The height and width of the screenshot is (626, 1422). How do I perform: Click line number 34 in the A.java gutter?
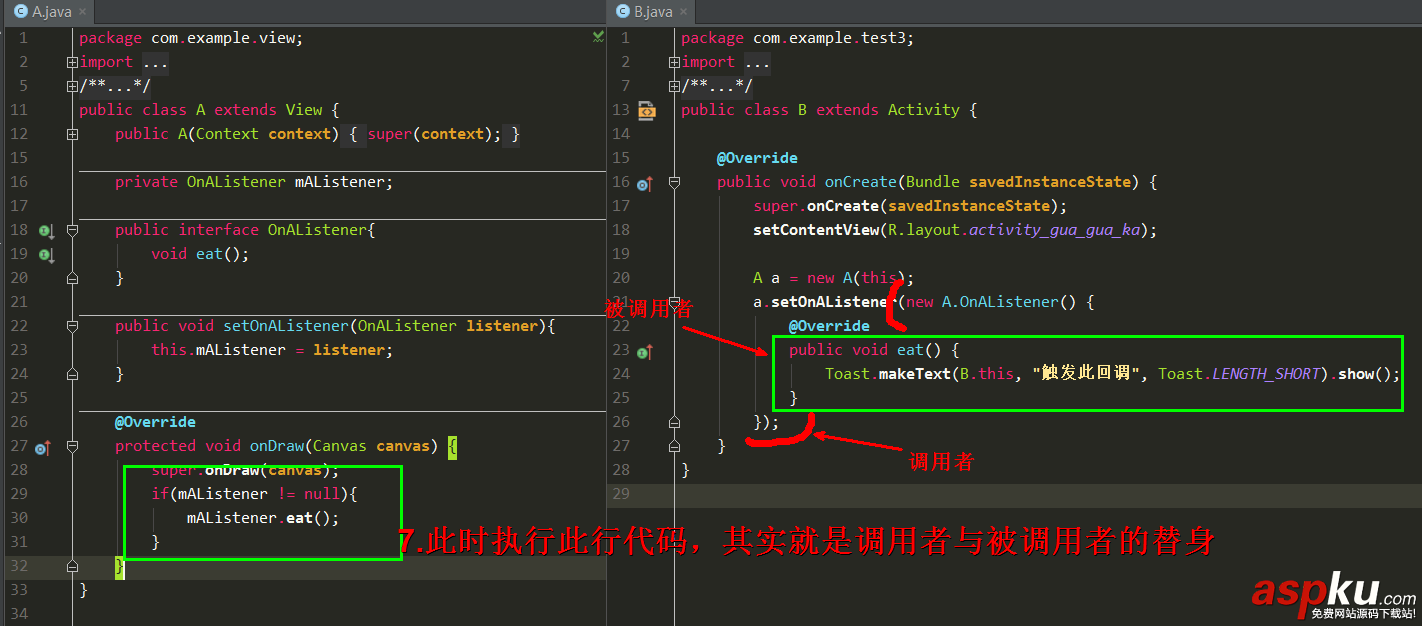(18, 614)
